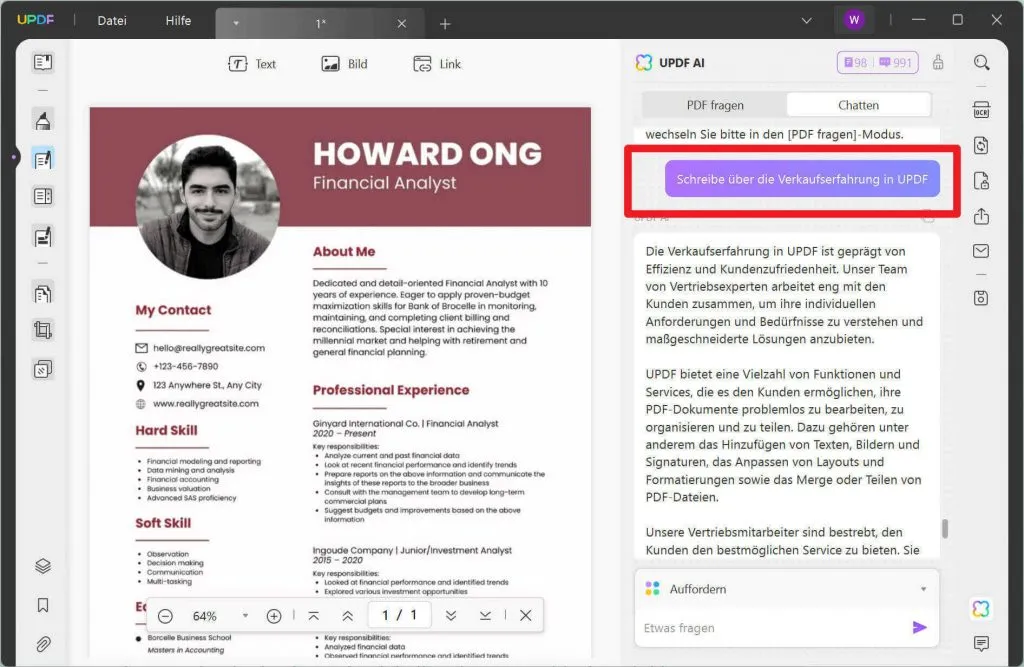Select the Comment highlighter tool
The width and height of the screenshot is (1024, 667).
coord(43,120)
